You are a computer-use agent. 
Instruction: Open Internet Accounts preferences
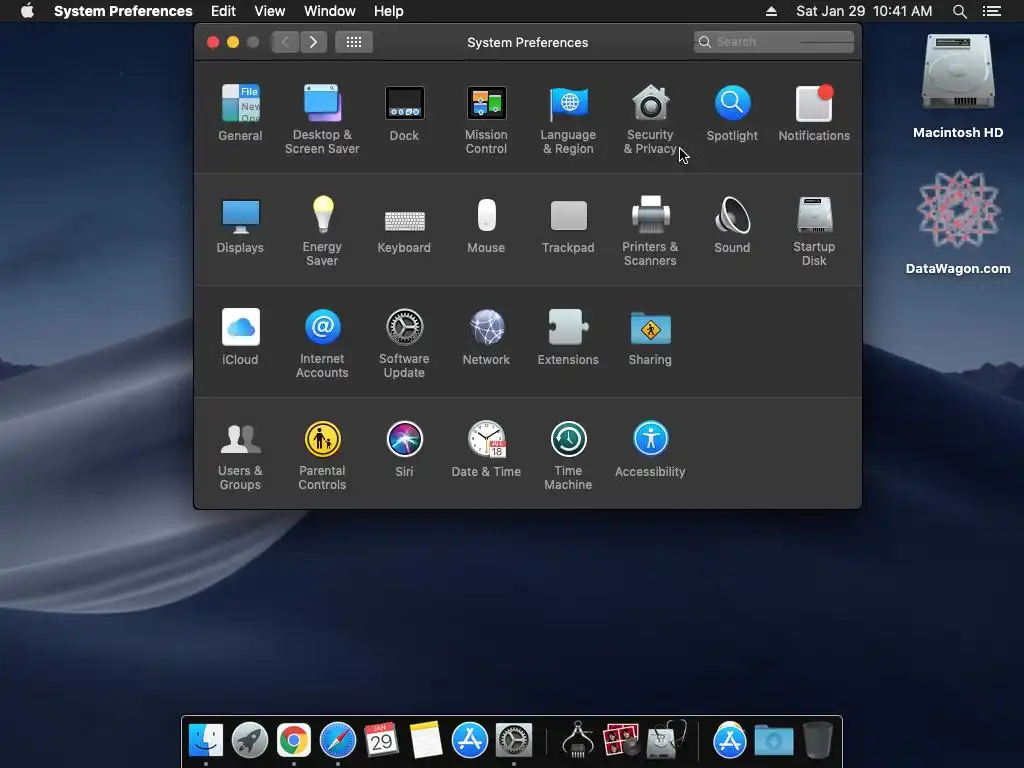tap(322, 344)
